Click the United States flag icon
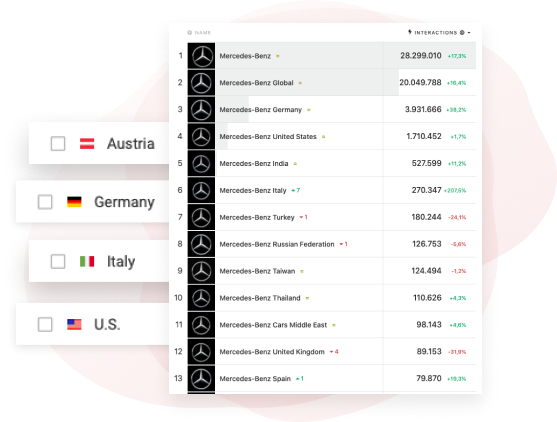The image size is (557, 422). [74, 324]
